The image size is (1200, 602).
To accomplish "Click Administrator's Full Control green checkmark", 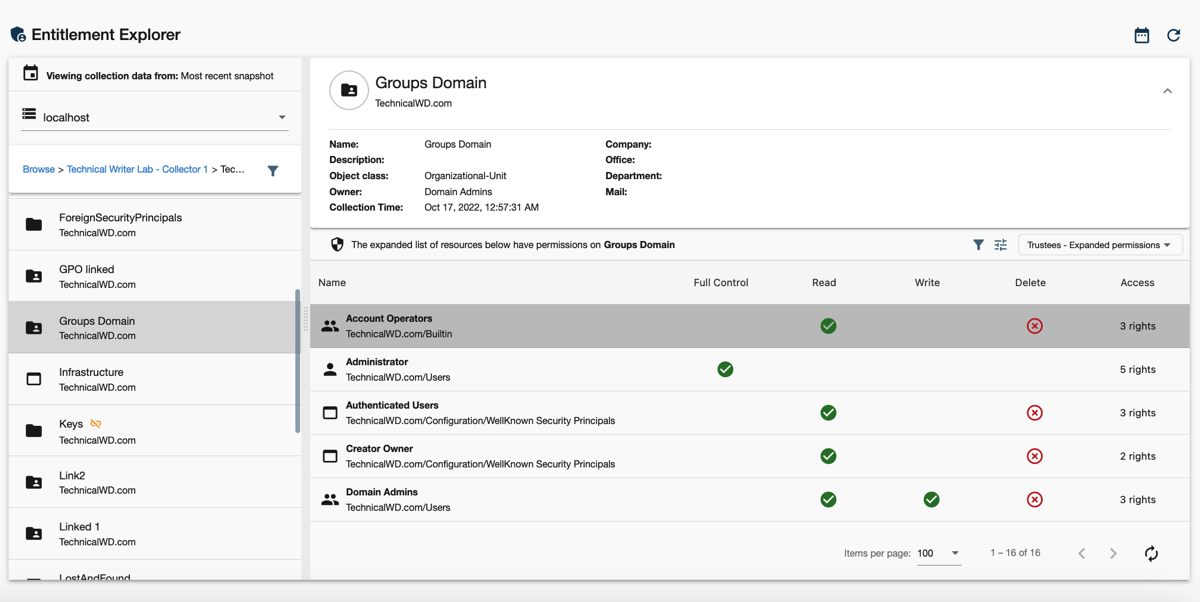I will [725, 369].
